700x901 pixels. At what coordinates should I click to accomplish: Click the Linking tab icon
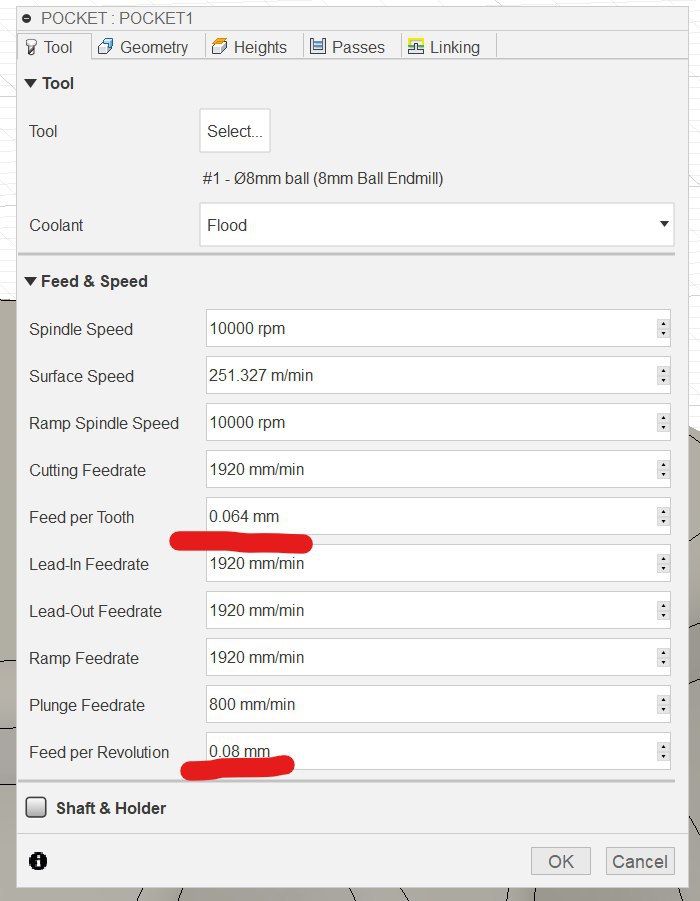point(416,47)
